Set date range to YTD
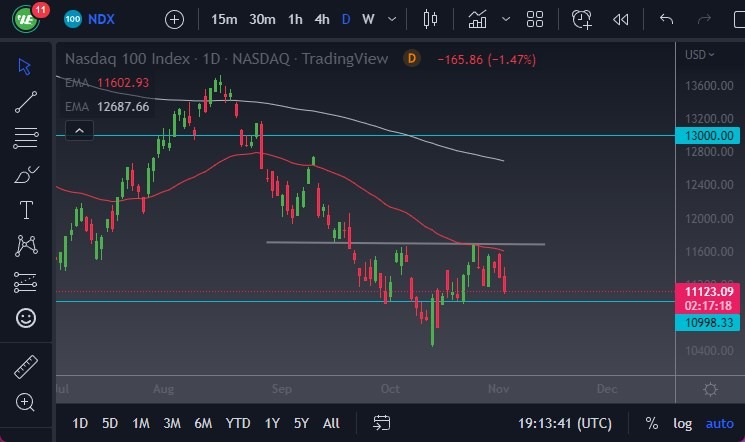 [238, 423]
